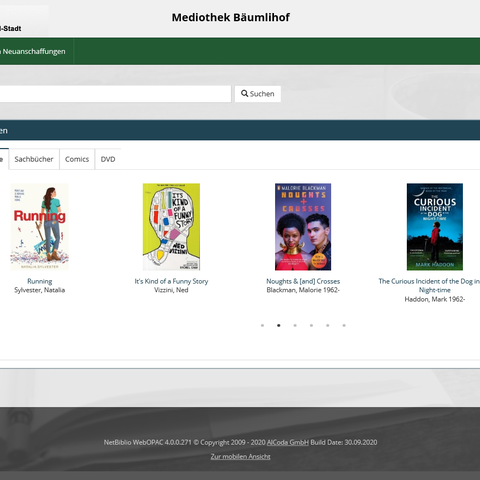Image resolution: width=480 pixels, height=480 pixels.
Task: Open the Neuanschaffungen menu item
Action: point(33,51)
